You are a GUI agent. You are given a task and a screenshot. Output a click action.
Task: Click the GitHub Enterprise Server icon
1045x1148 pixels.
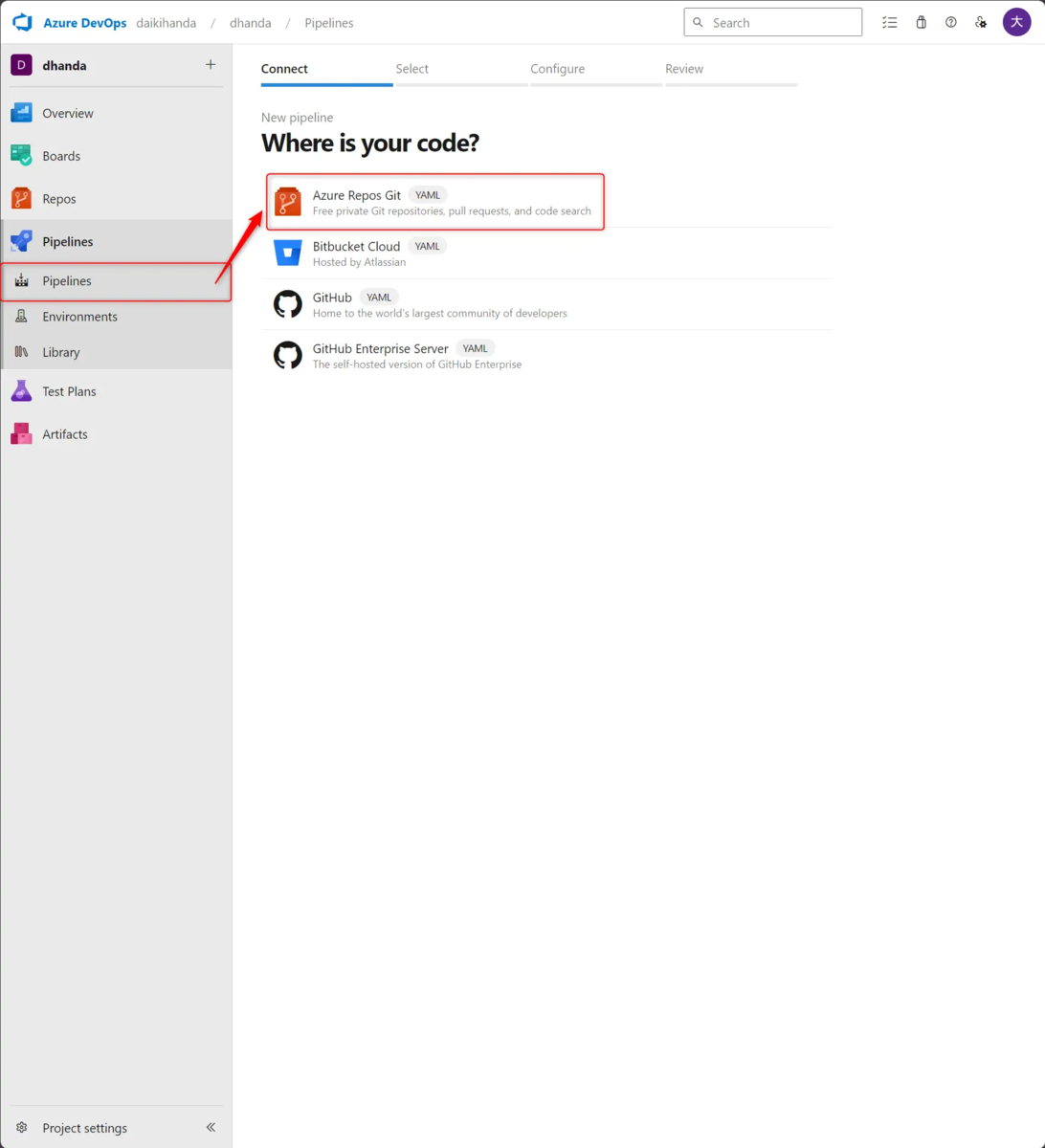click(x=288, y=355)
